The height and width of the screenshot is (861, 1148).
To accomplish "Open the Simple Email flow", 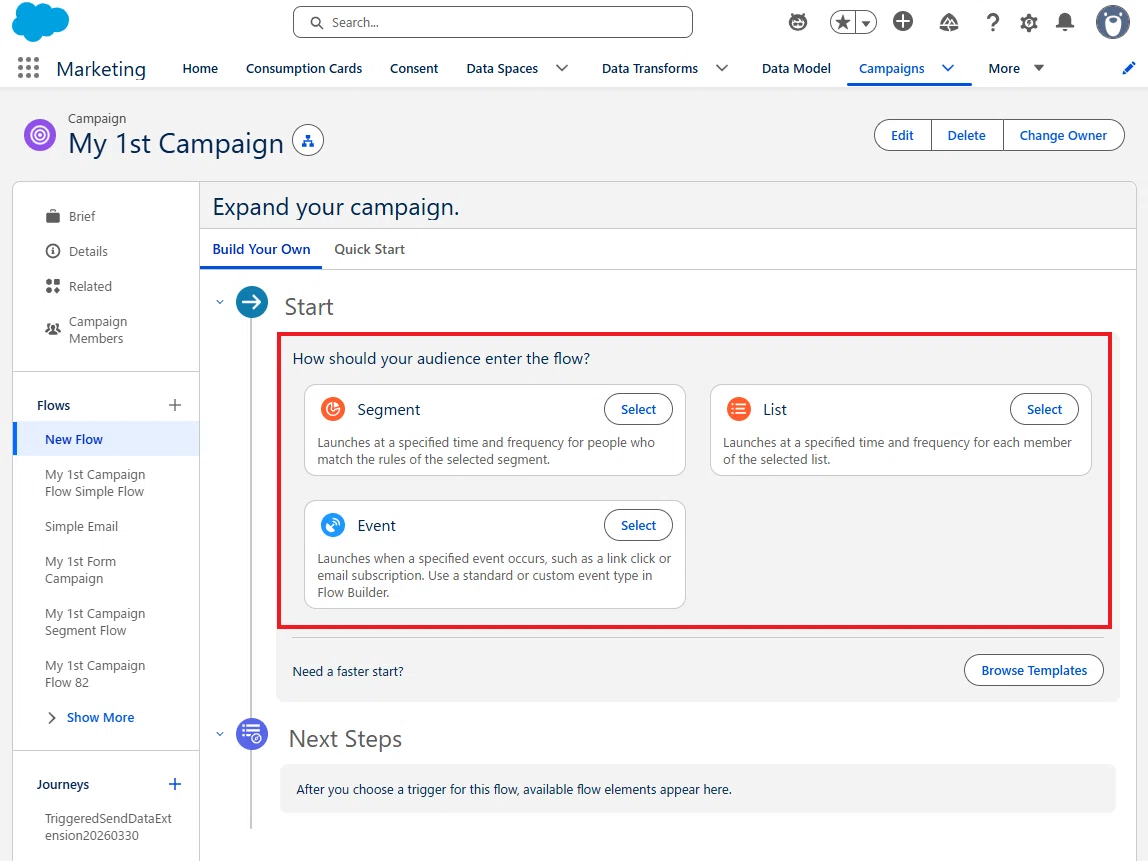I will click(x=81, y=526).
